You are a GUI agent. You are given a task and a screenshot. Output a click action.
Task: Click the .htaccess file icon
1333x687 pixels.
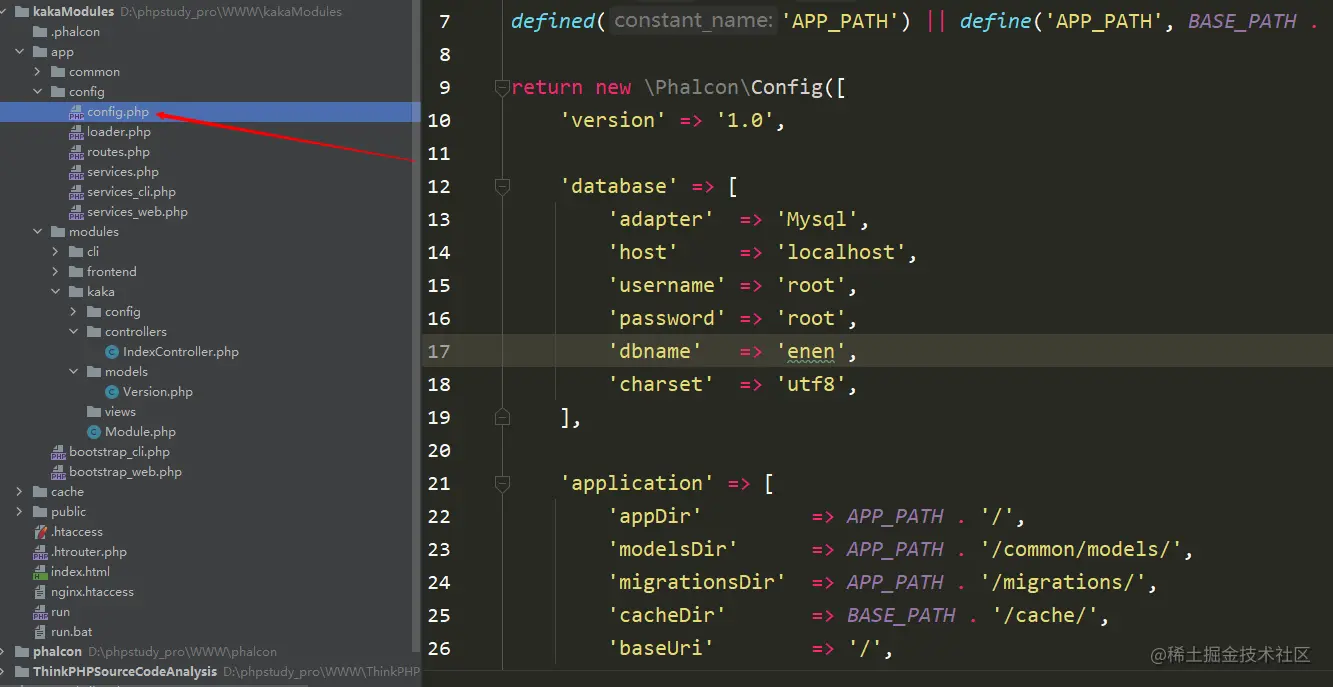coord(40,532)
